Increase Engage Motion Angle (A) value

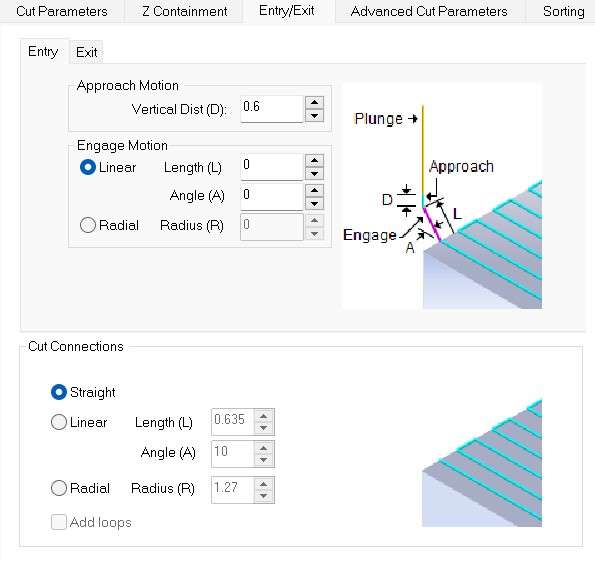click(314, 190)
